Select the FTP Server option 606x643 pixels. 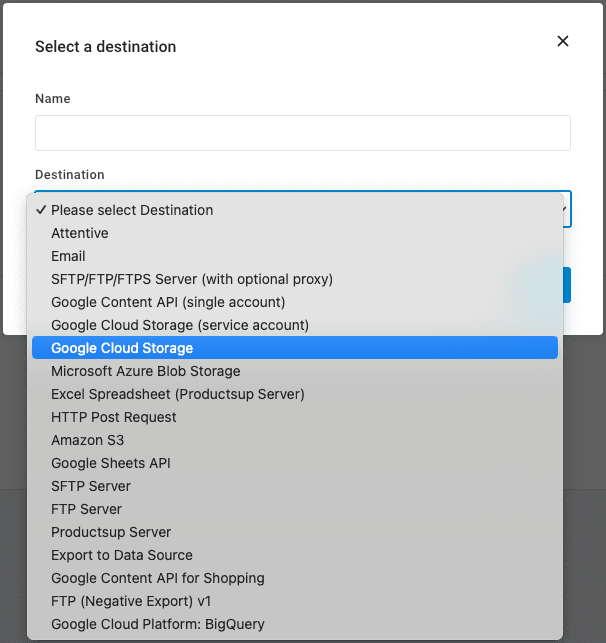pos(86,509)
